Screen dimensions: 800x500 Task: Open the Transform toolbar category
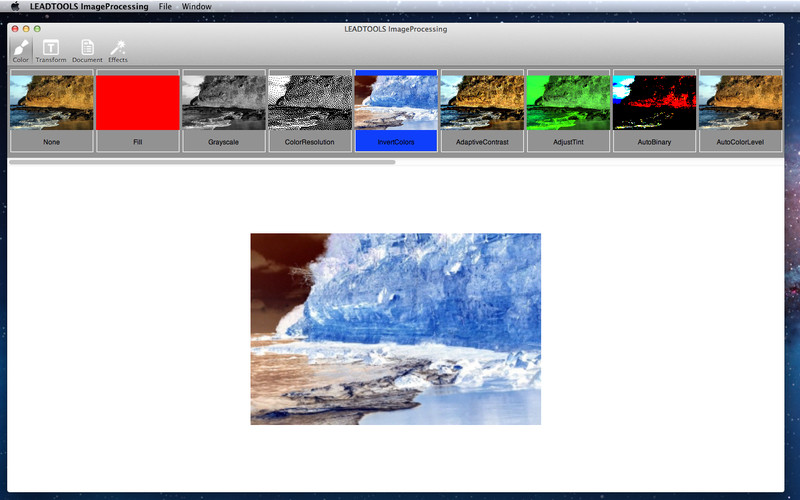coord(51,51)
